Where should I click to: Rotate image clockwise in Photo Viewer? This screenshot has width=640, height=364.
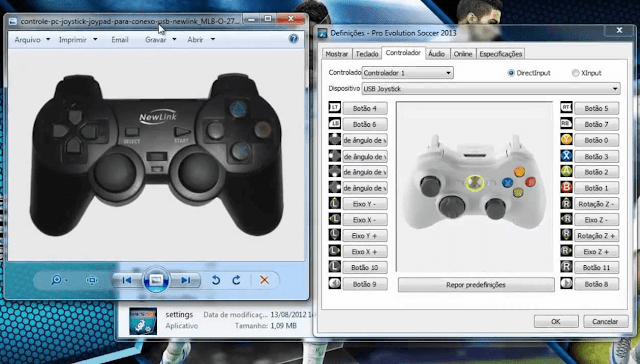tap(236, 280)
